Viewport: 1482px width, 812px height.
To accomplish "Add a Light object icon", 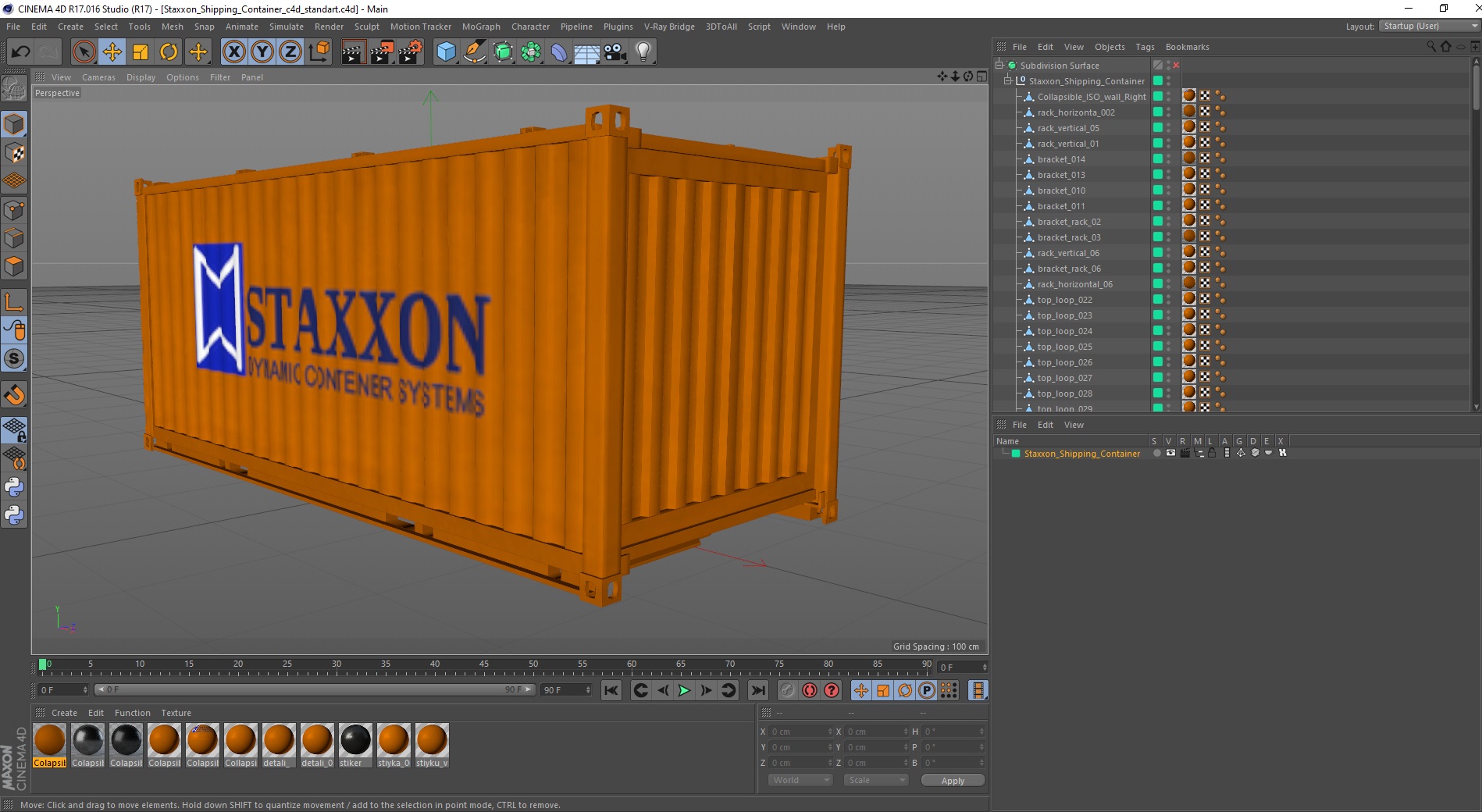I will (643, 52).
